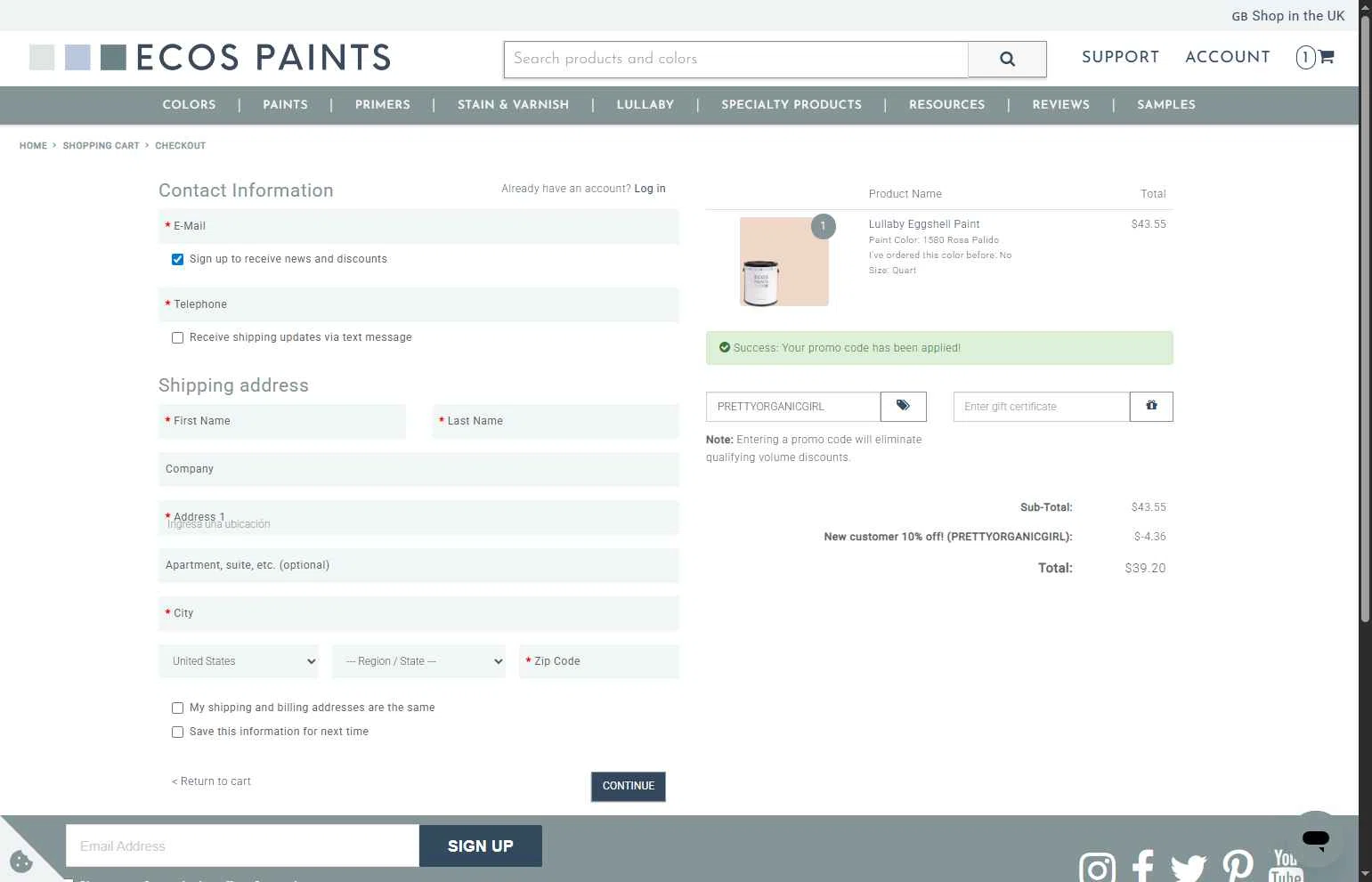This screenshot has width=1372, height=882.
Task: Open the Support link
Action: pos(1120,57)
